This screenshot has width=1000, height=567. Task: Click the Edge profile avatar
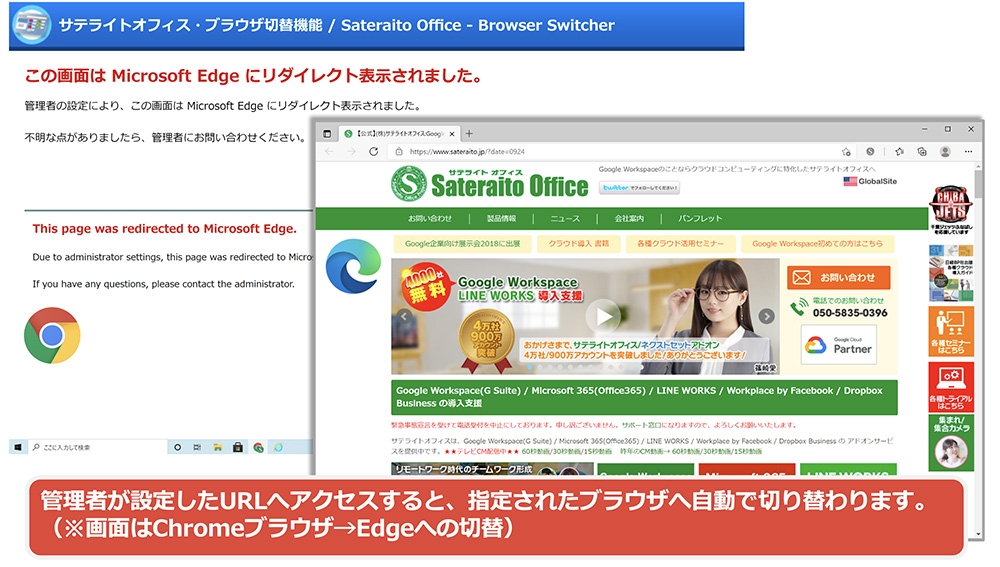[x=945, y=152]
